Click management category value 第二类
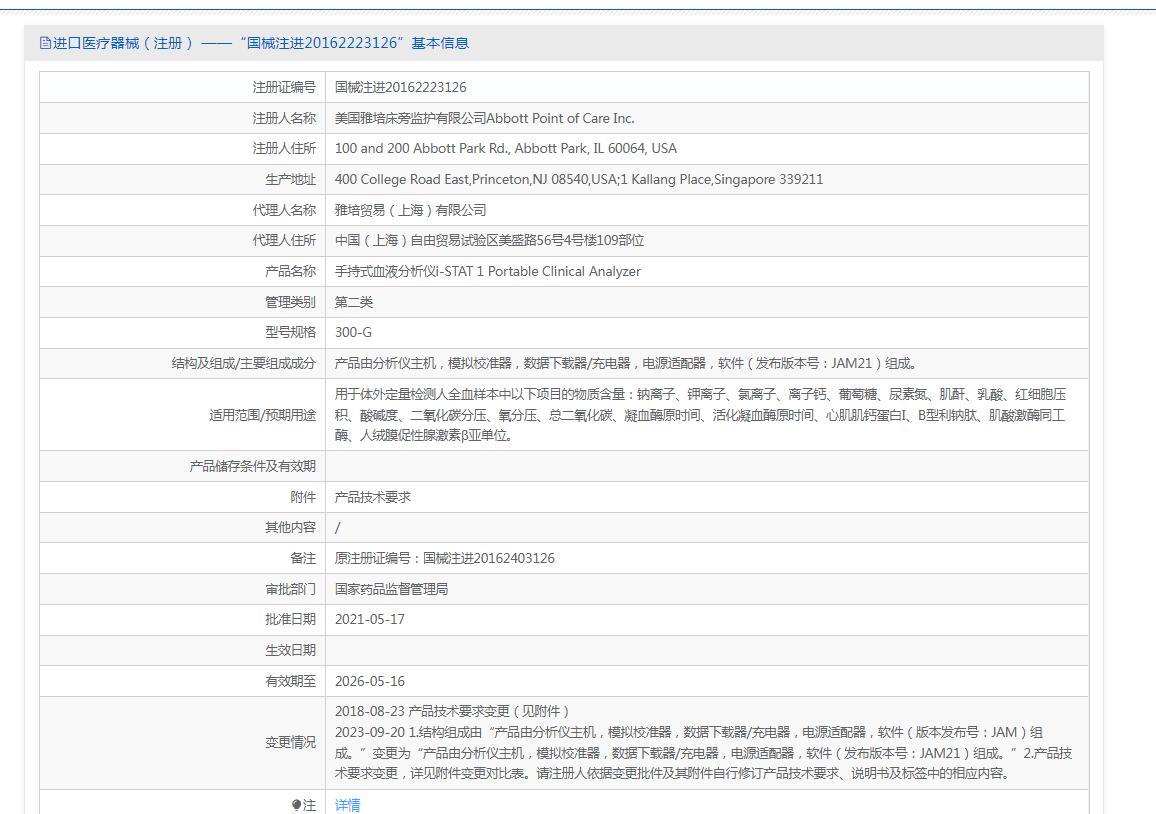 [354, 302]
